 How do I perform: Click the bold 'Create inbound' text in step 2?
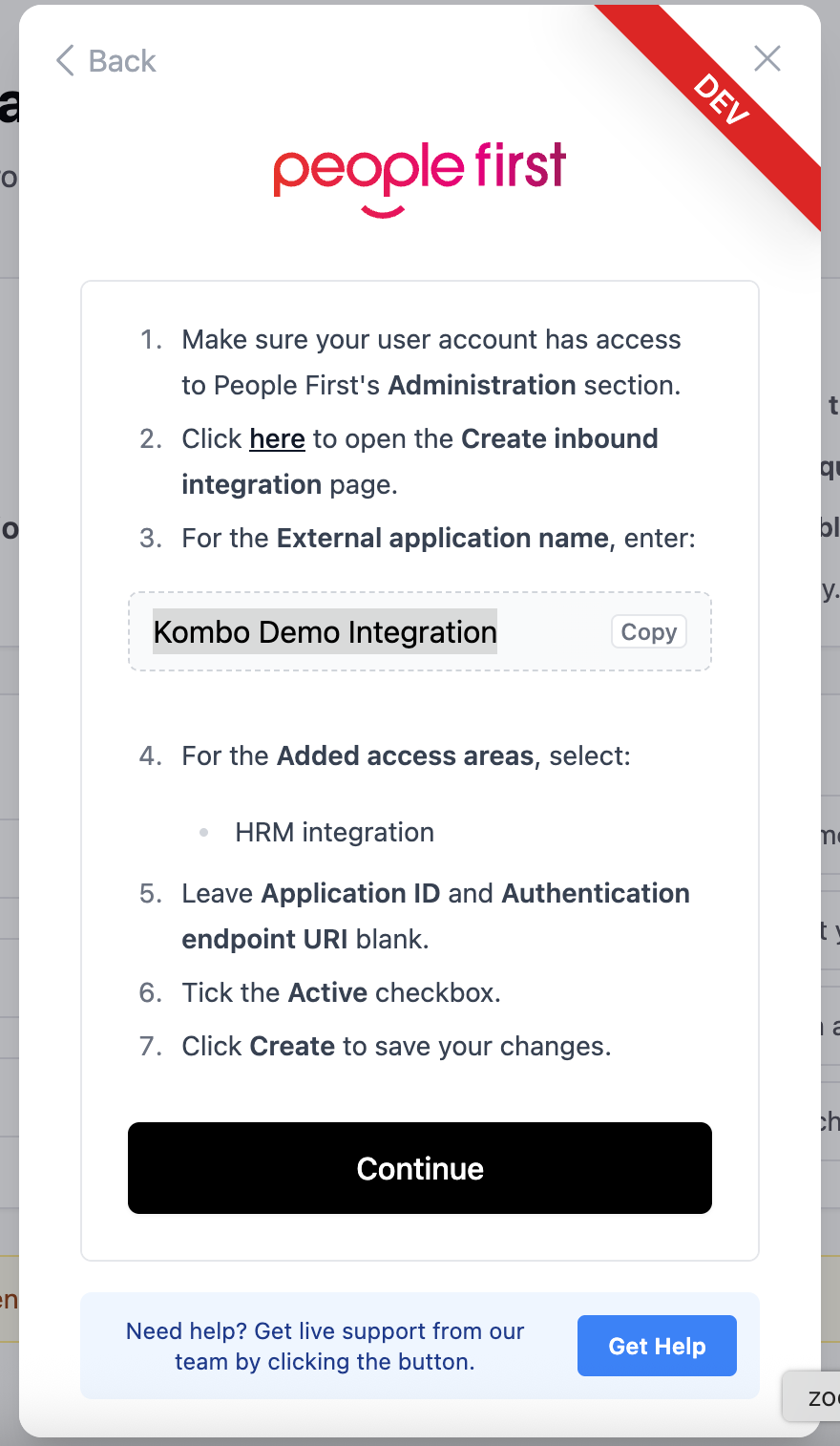559,439
